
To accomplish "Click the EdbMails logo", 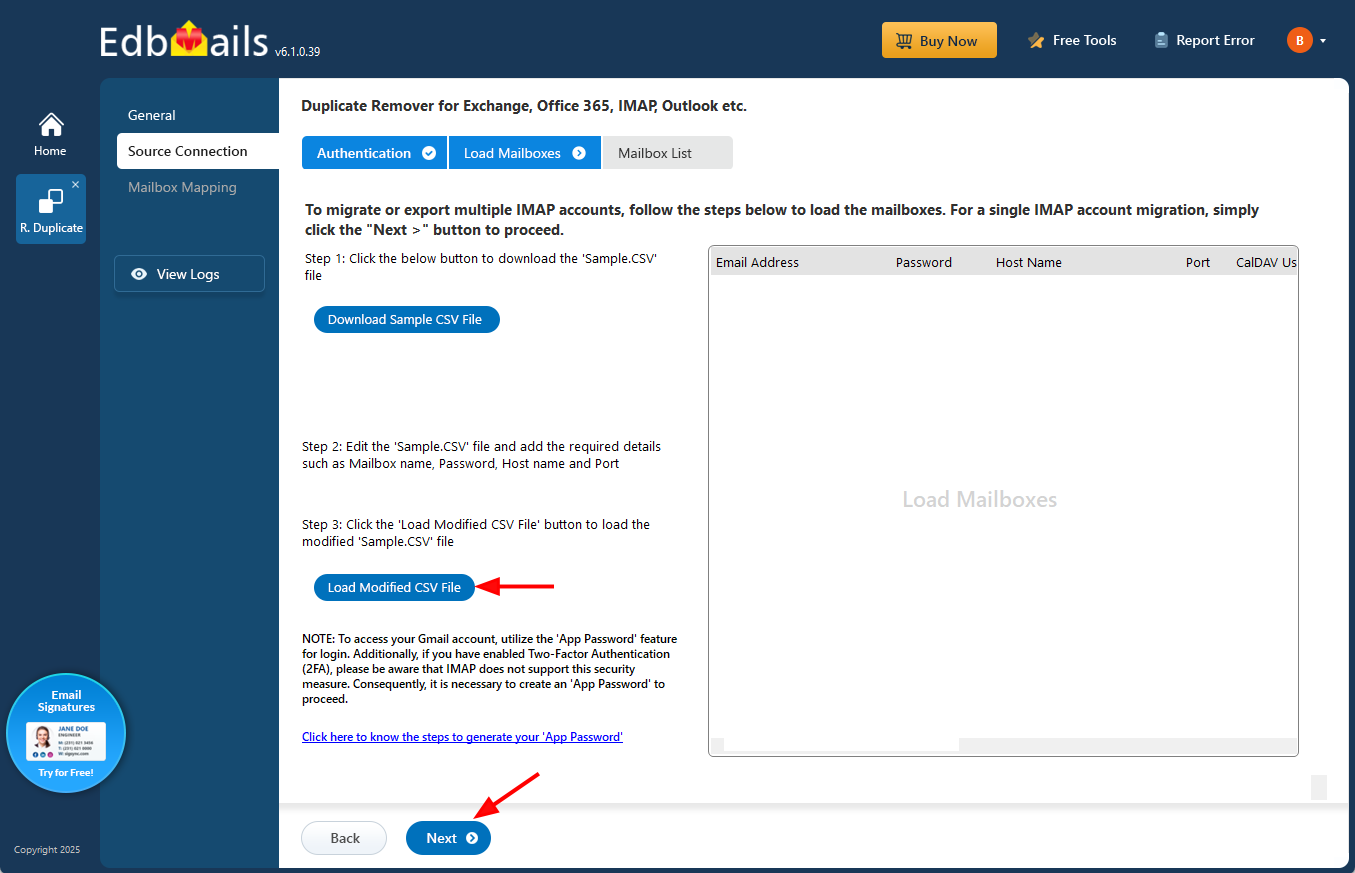I will pos(185,38).
